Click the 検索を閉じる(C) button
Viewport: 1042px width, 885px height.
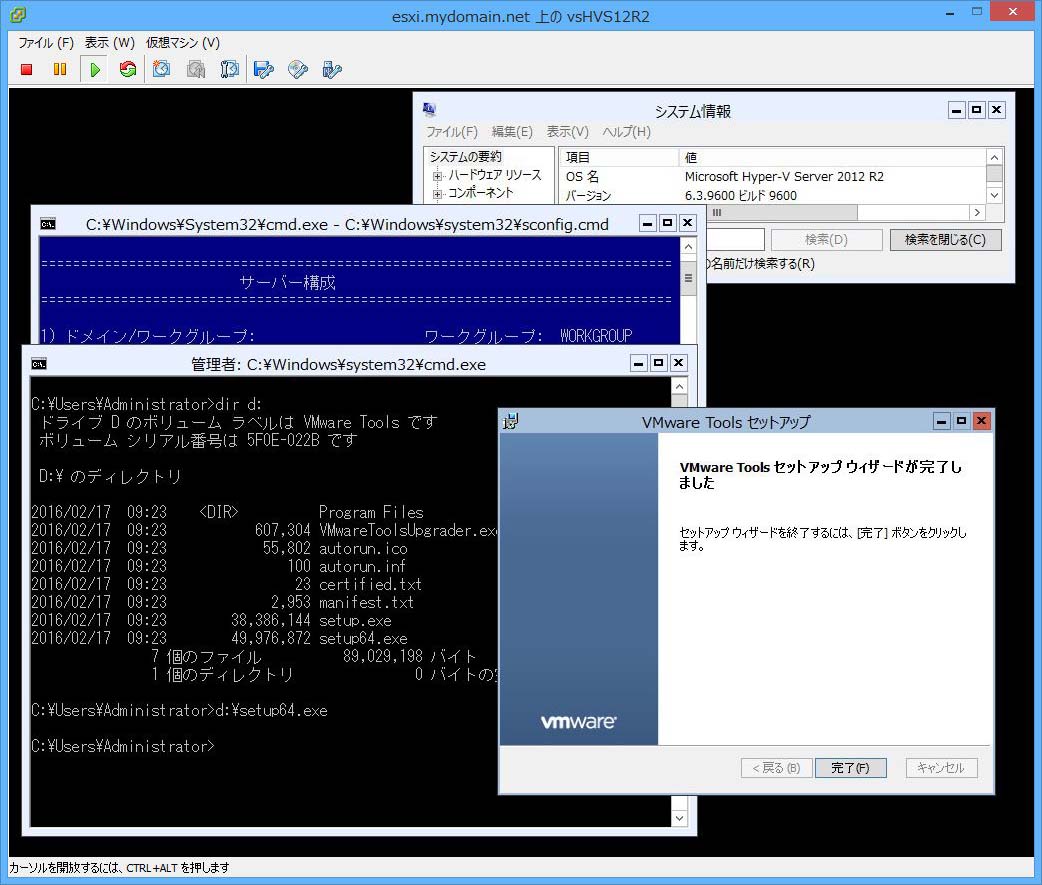946,240
